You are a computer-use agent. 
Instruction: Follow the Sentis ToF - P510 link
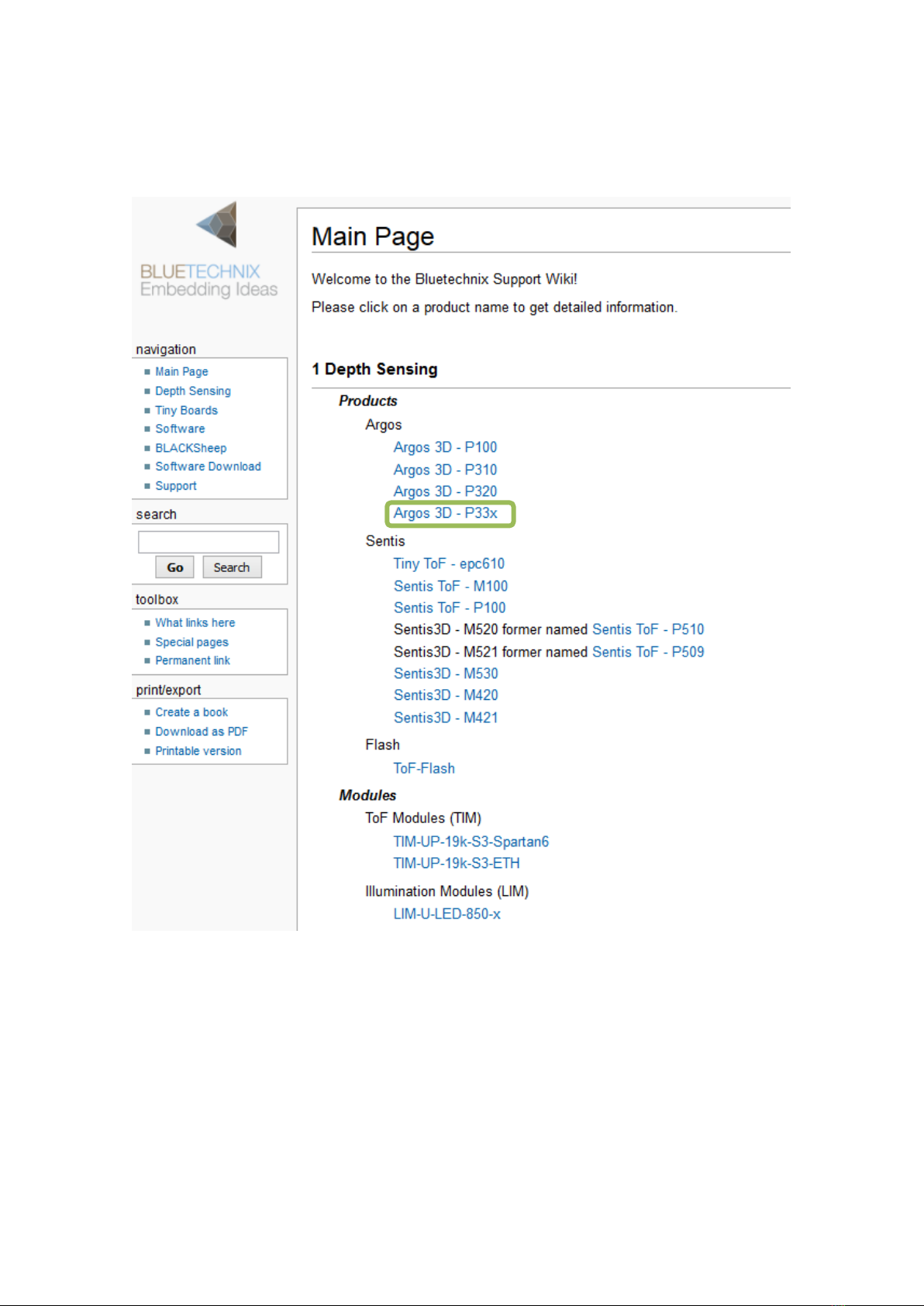point(648,629)
